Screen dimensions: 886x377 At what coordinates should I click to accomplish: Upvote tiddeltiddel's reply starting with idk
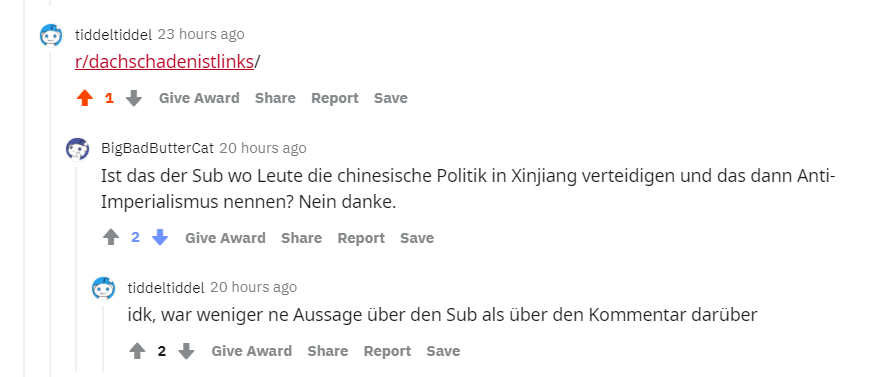coord(137,352)
